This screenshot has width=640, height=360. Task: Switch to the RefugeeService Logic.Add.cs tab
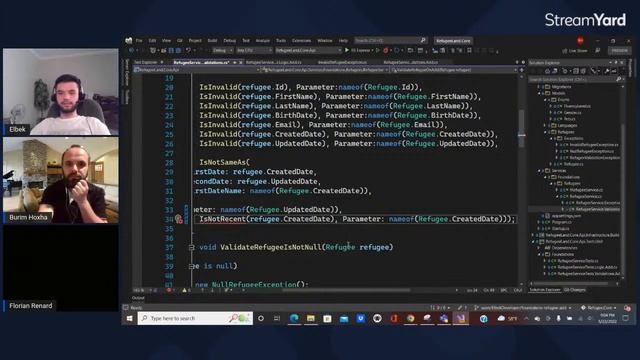273,62
